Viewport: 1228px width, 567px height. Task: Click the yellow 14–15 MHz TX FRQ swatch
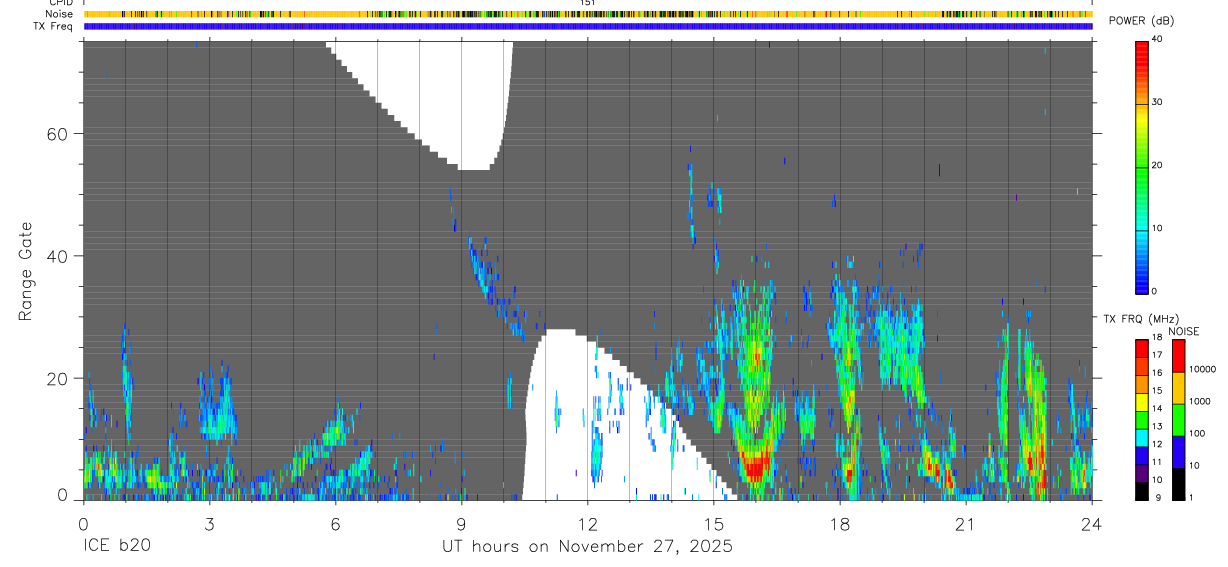tap(1141, 402)
